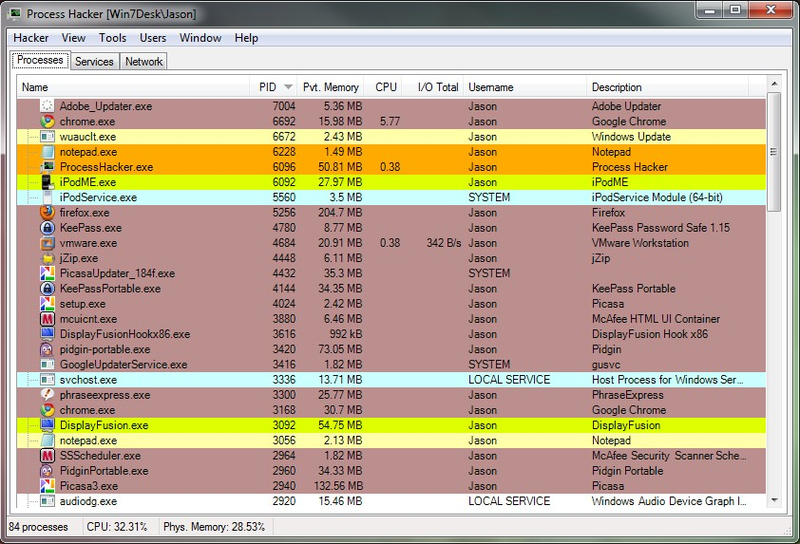
Task: Click the vmware.exe process icon
Action: [x=47, y=243]
